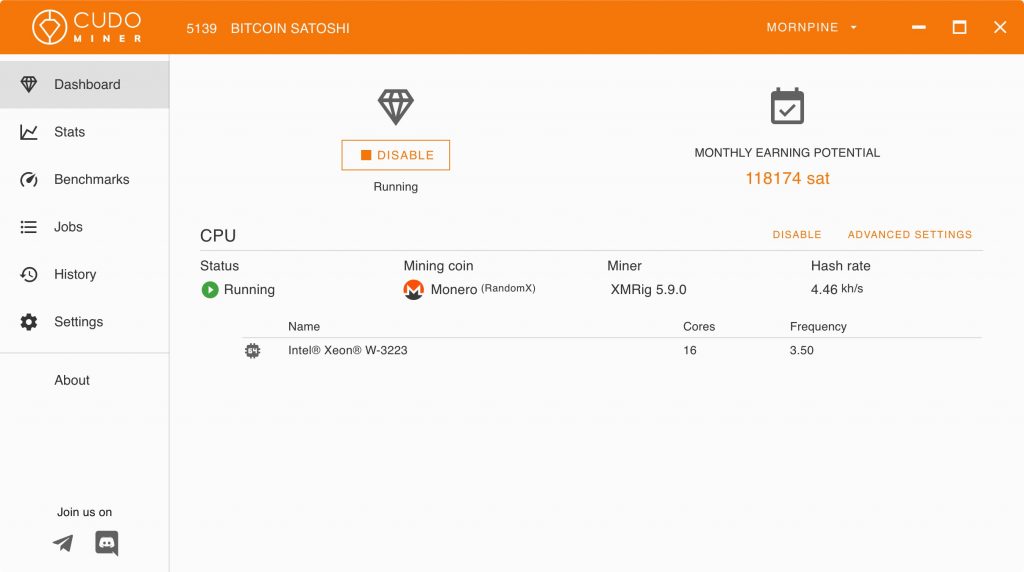Viewport: 1024px width, 572px height.
Task: Click the 3.50 frequency value
Action: coord(801,351)
